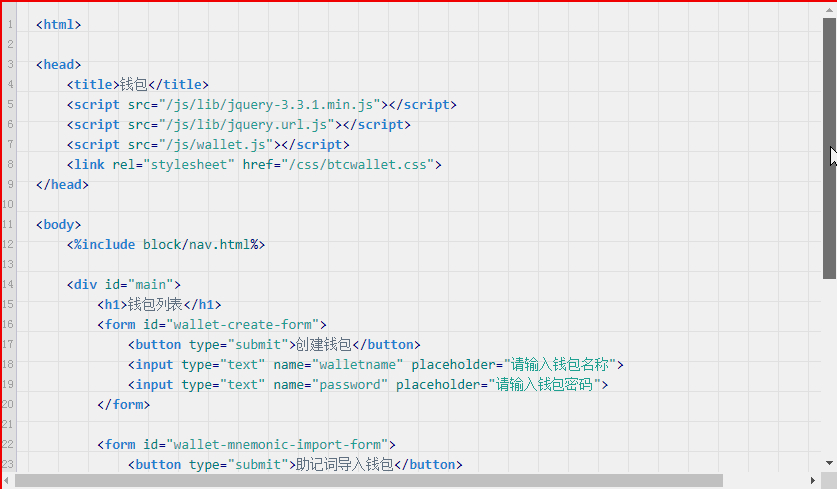Screen dimensions: 837x489
Task: Click the jquery.url.js script source string
Action: [248, 125]
